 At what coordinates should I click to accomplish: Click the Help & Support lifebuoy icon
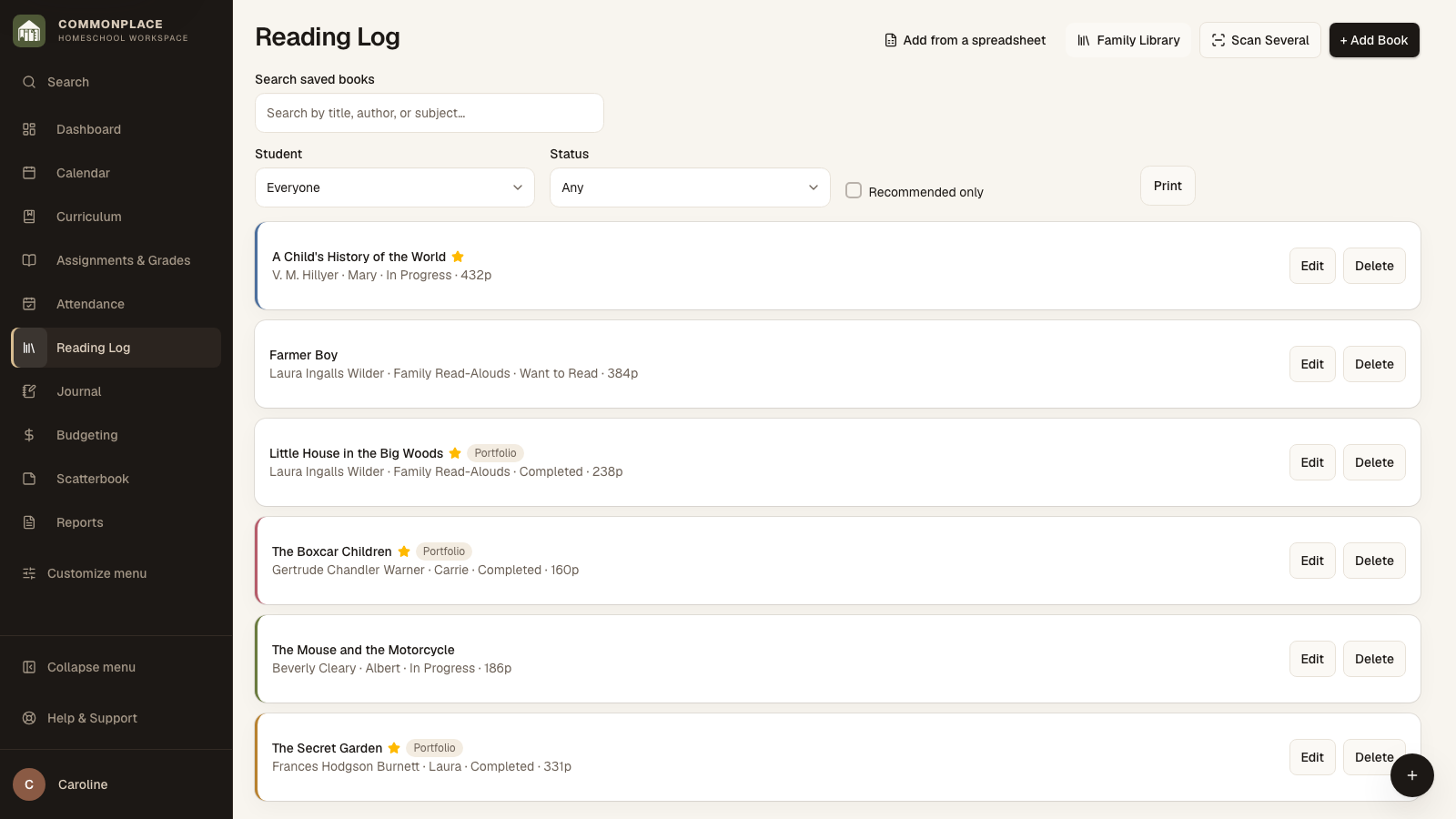point(29,718)
